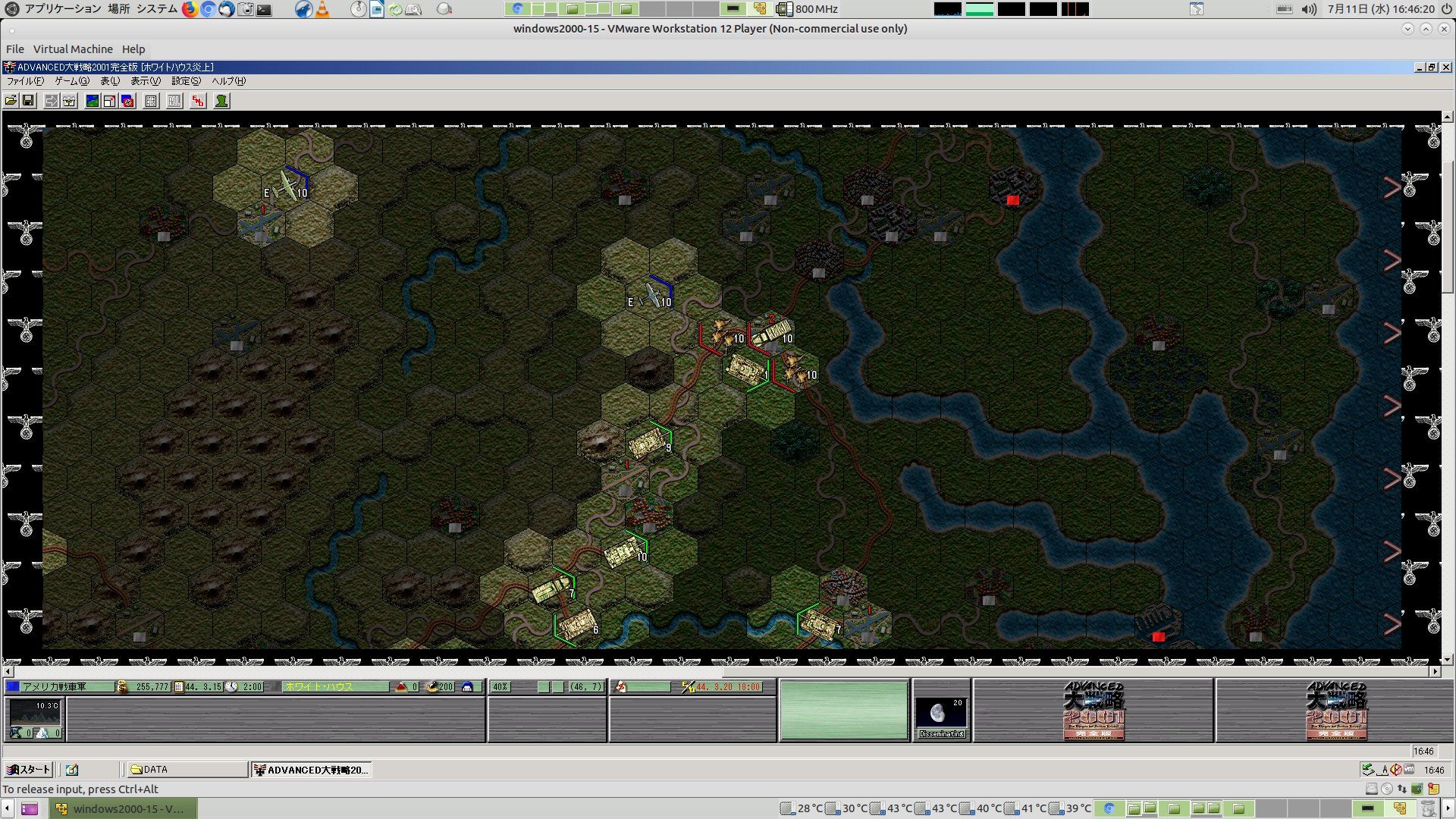Click the grid table toolbar icon

tap(151, 101)
